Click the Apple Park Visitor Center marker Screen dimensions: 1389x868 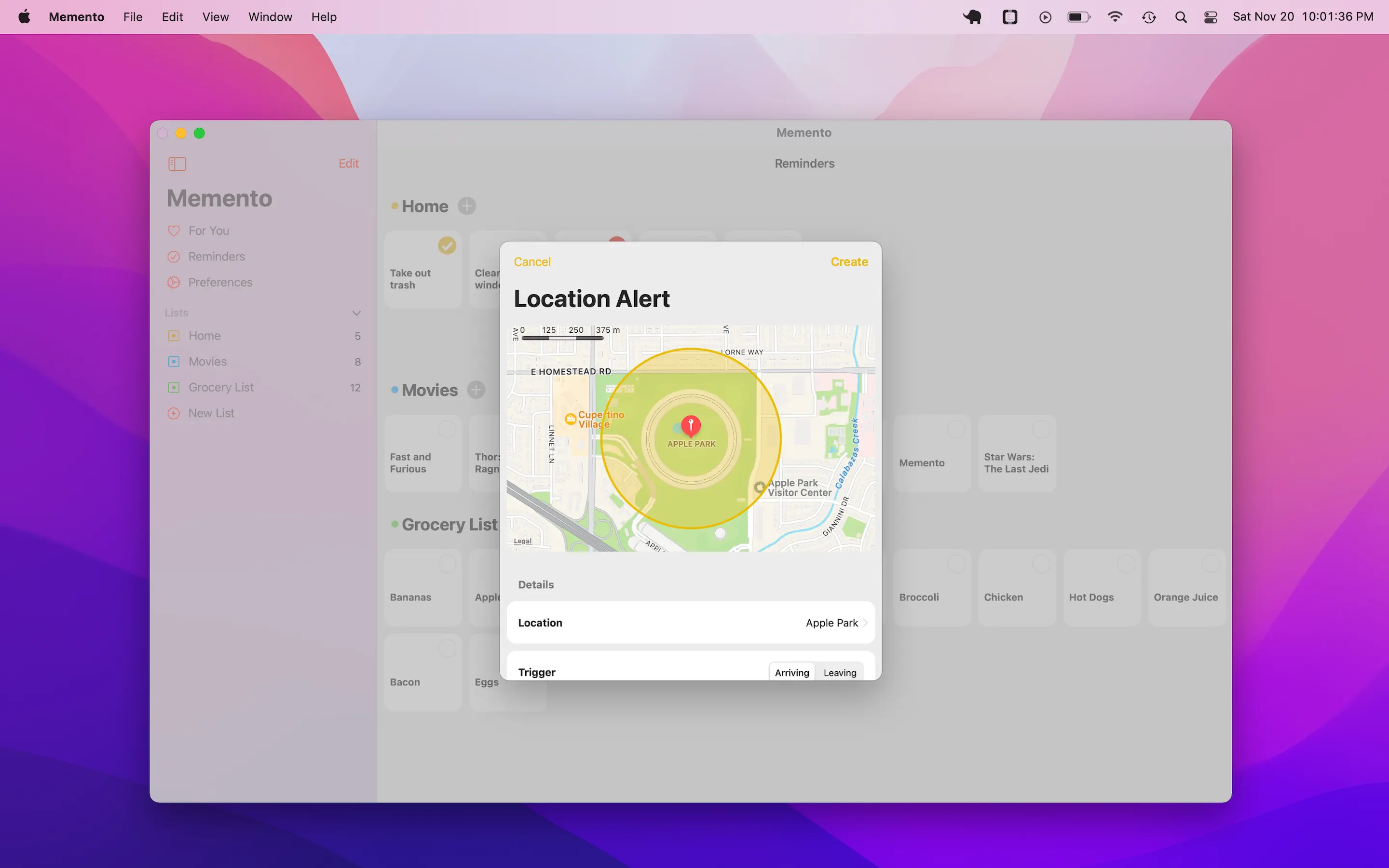759,488
